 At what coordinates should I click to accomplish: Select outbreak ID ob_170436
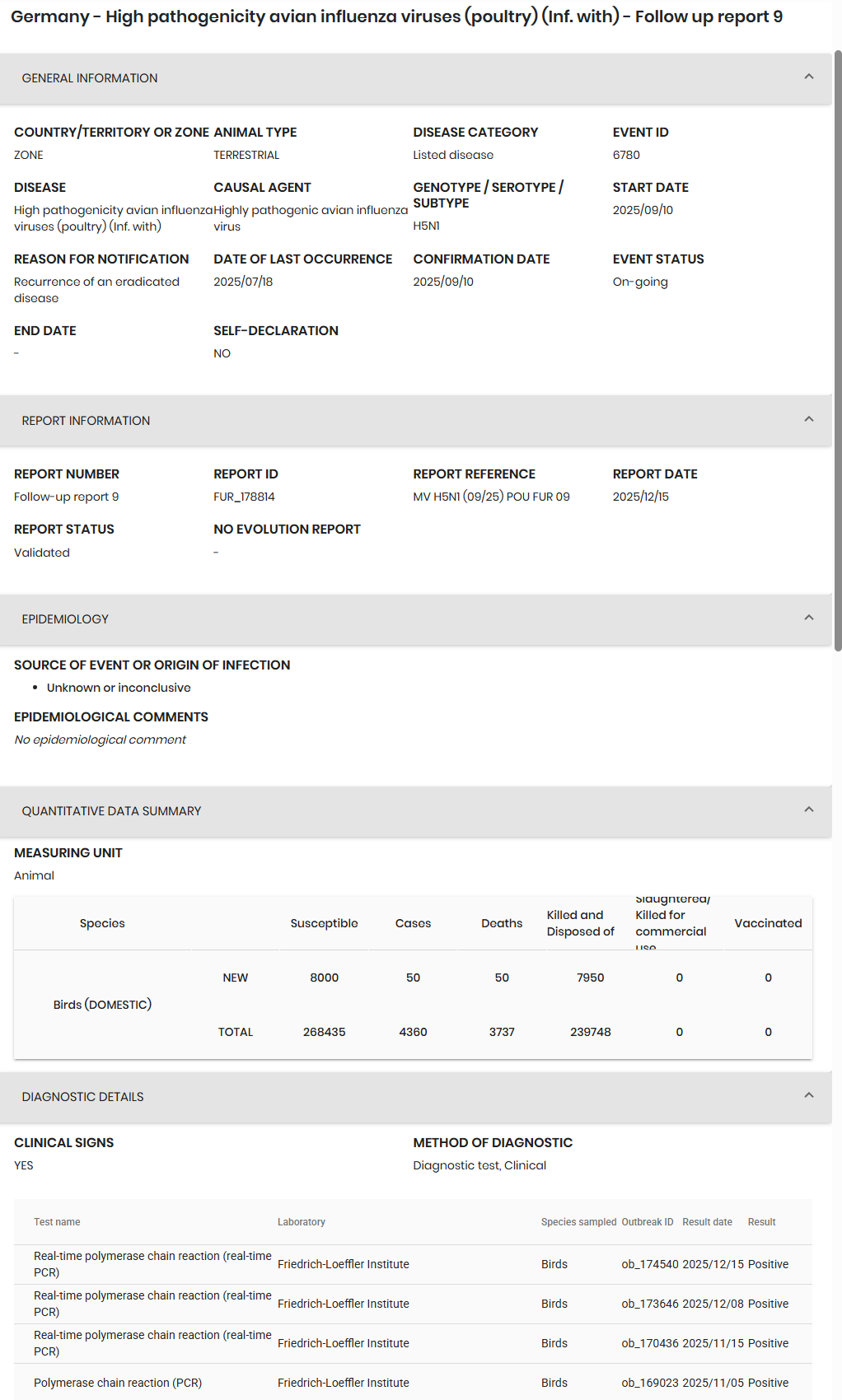650,1343
